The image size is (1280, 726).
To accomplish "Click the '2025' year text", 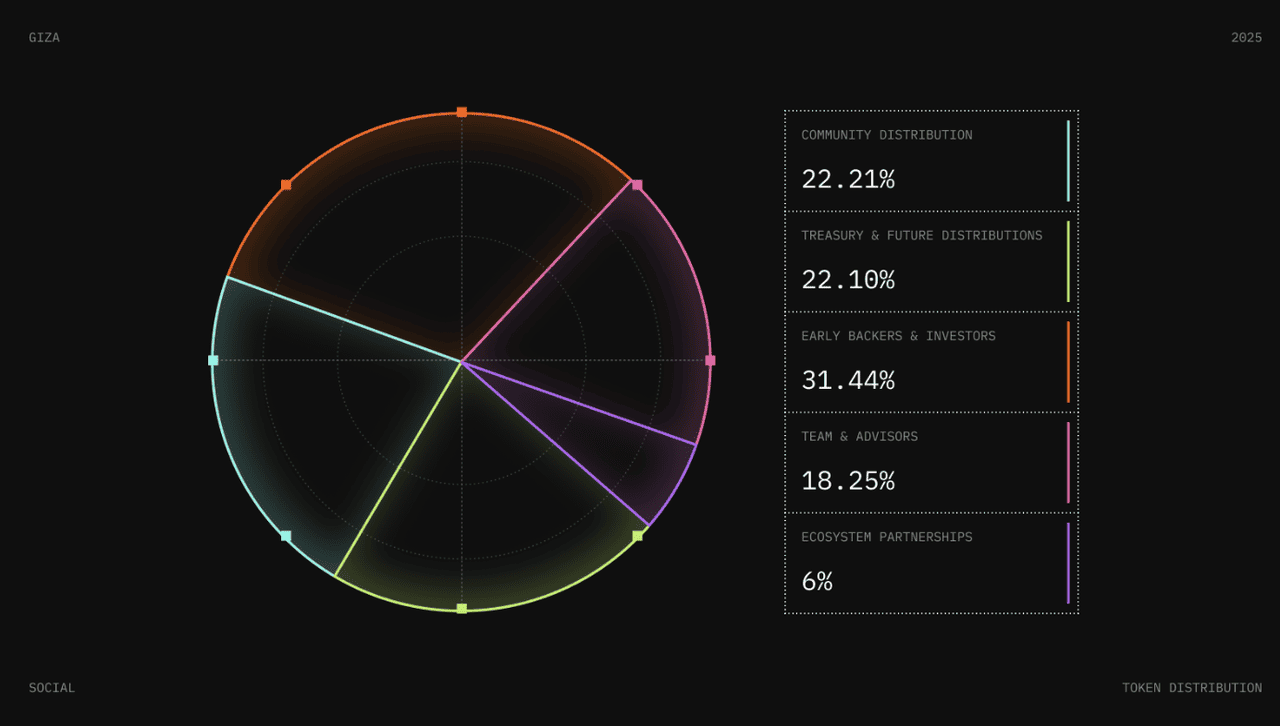I will click(x=1246, y=38).
